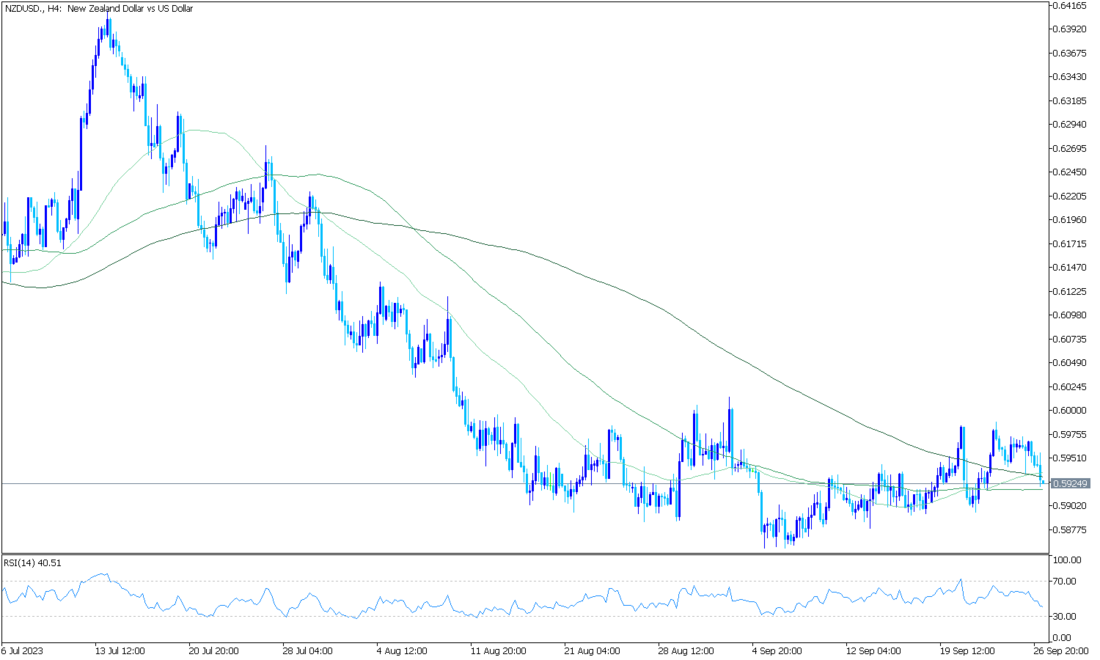The height and width of the screenshot is (660, 1100).
Task: Click the NZDUSD H4 chart title text
Action: click(99, 9)
